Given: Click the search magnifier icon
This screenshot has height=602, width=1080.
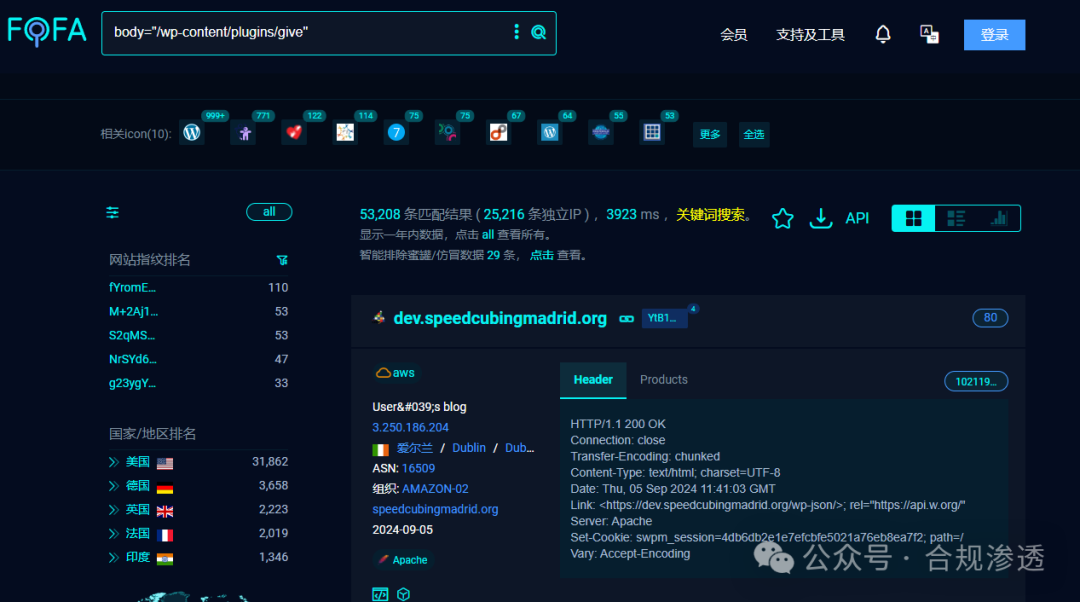Looking at the screenshot, I should click(x=539, y=32).
